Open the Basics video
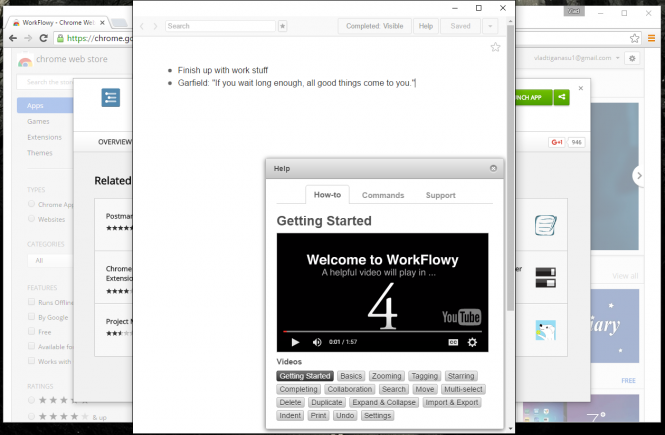This screenshot has width=665, height=435. pyautogui.click(x=351, y=376)
